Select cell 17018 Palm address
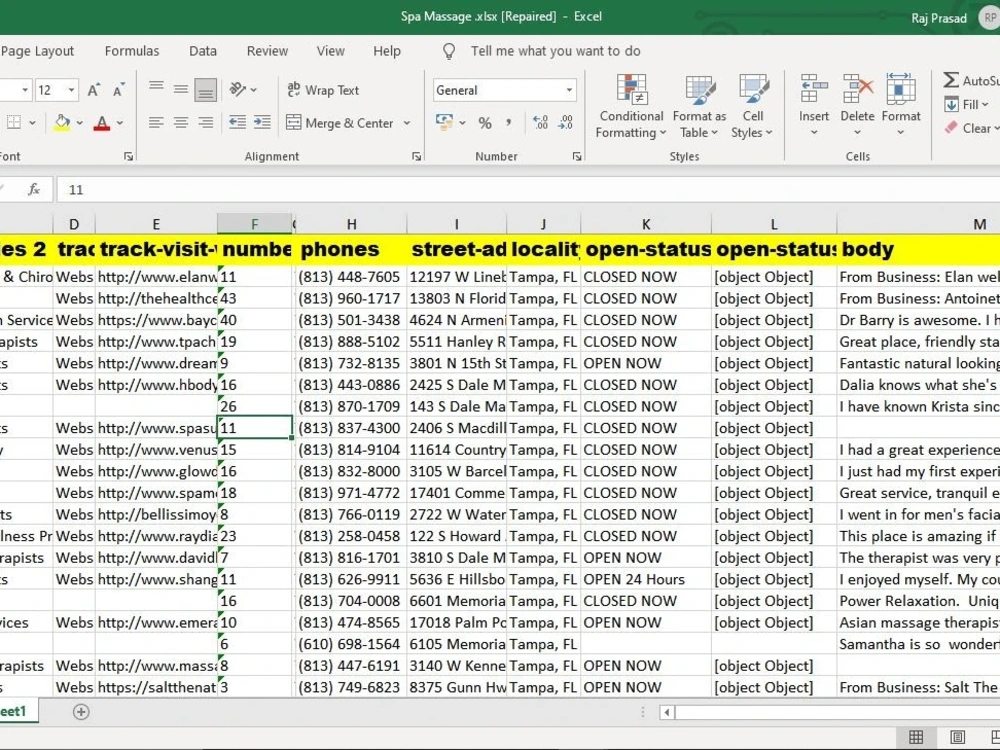This screenshot has width=1000, height=750. tap(457, 622)
